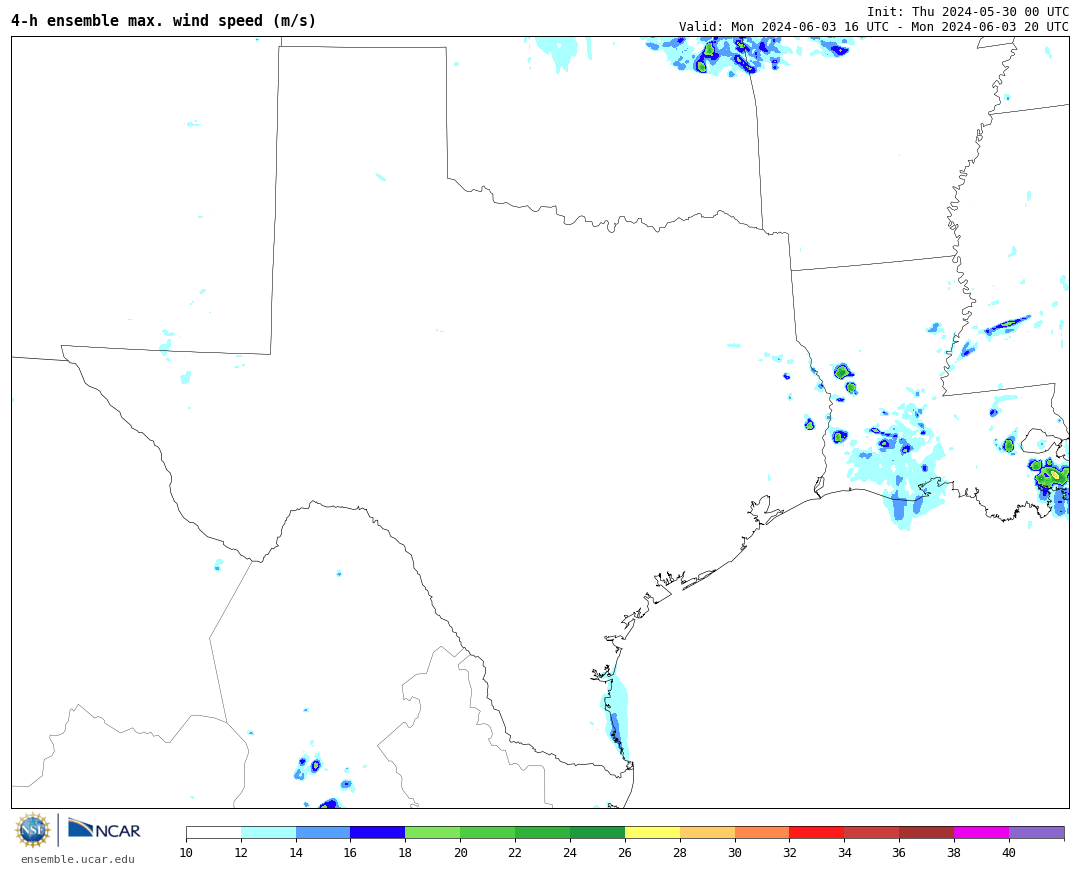Click the green 20-22 color swatch

tap(488, 832)
